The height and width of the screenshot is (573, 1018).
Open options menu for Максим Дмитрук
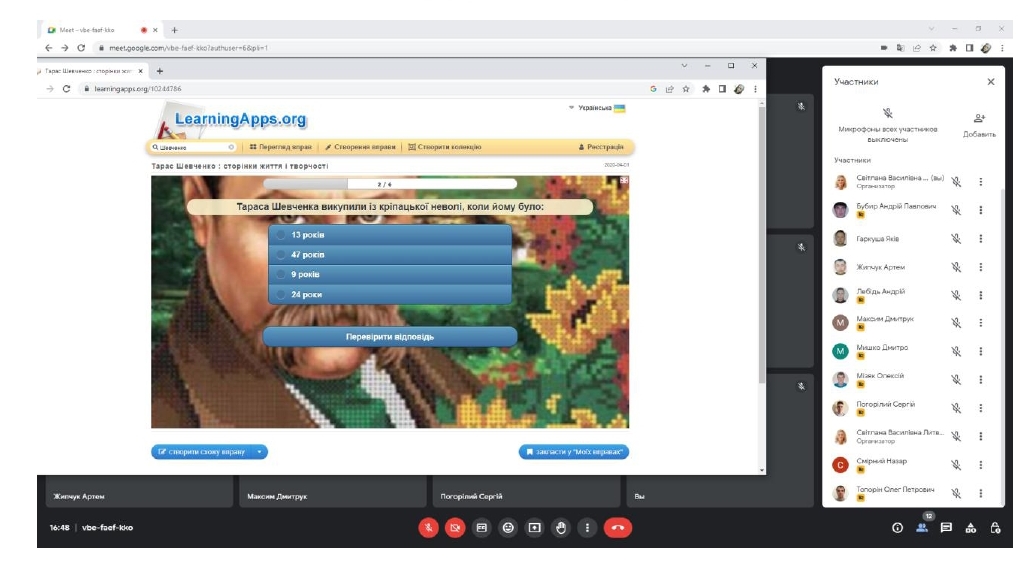tap(980, 323)
